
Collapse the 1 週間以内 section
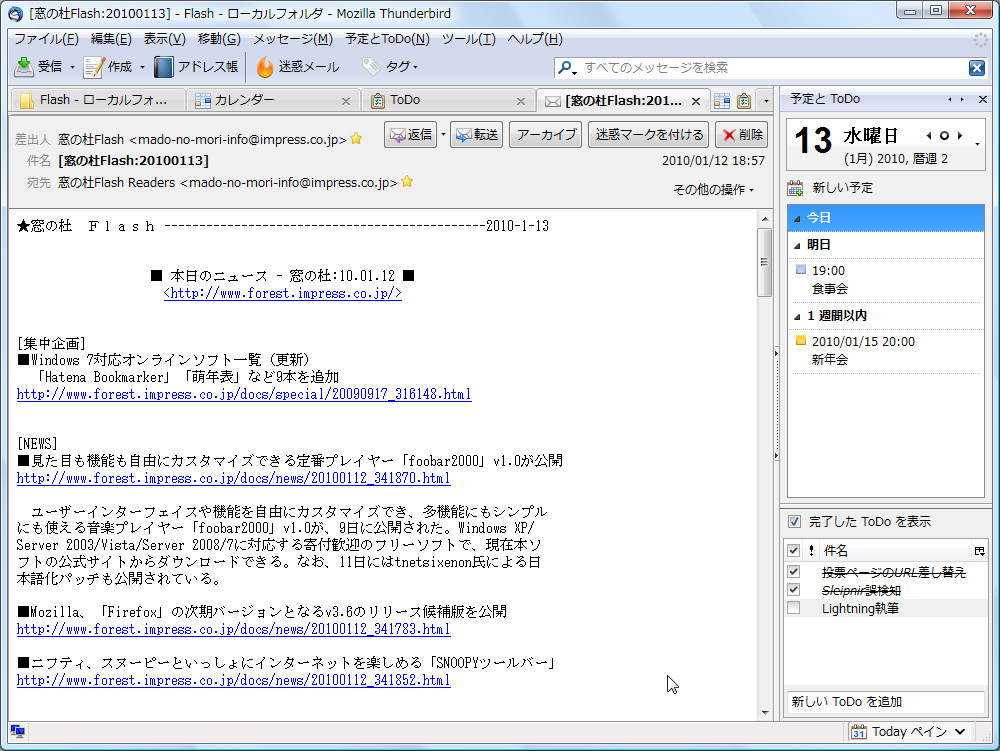(x=797, y=316)
